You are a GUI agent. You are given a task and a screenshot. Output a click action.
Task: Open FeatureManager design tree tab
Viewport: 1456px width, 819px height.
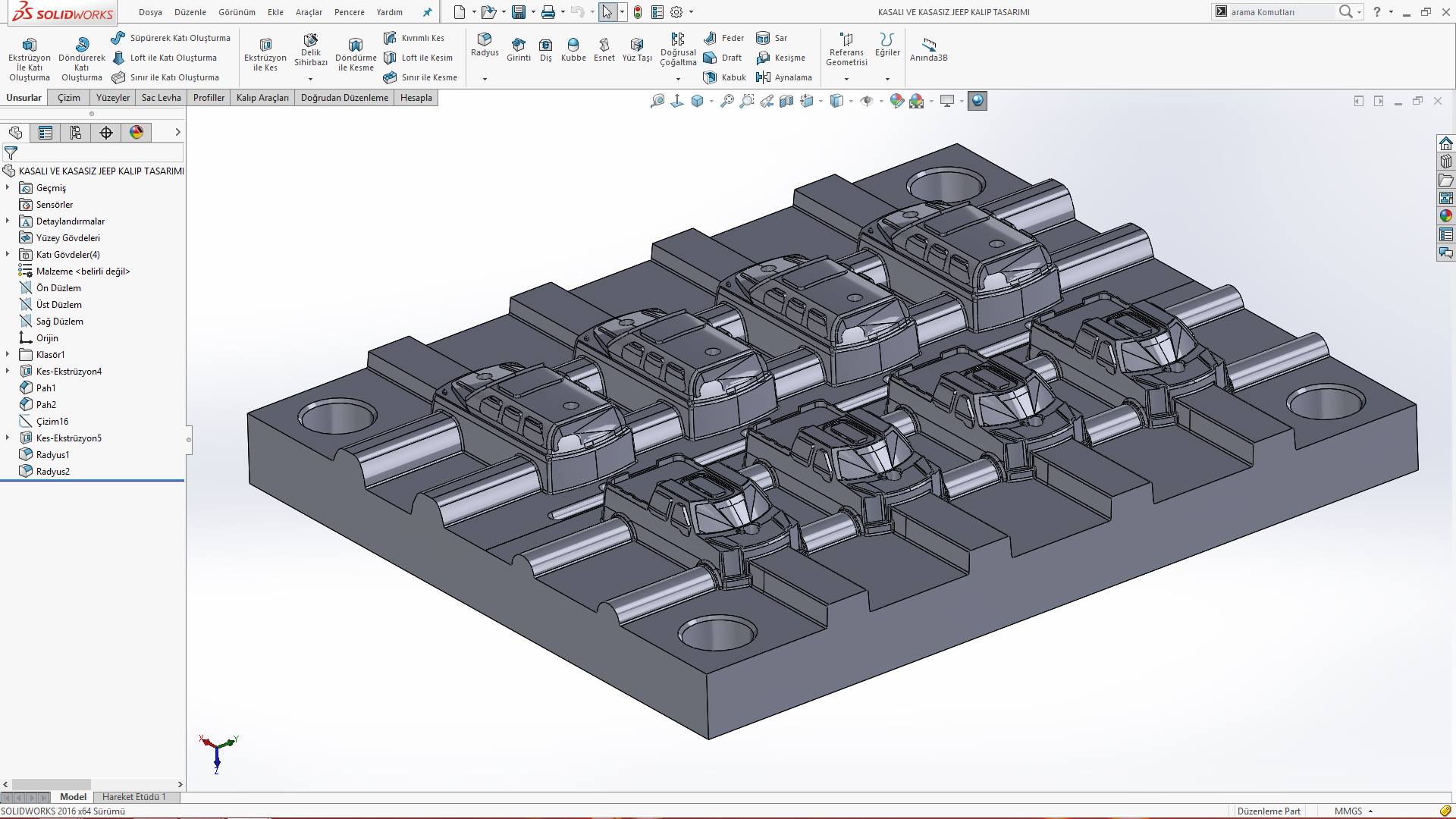[15, 133]
